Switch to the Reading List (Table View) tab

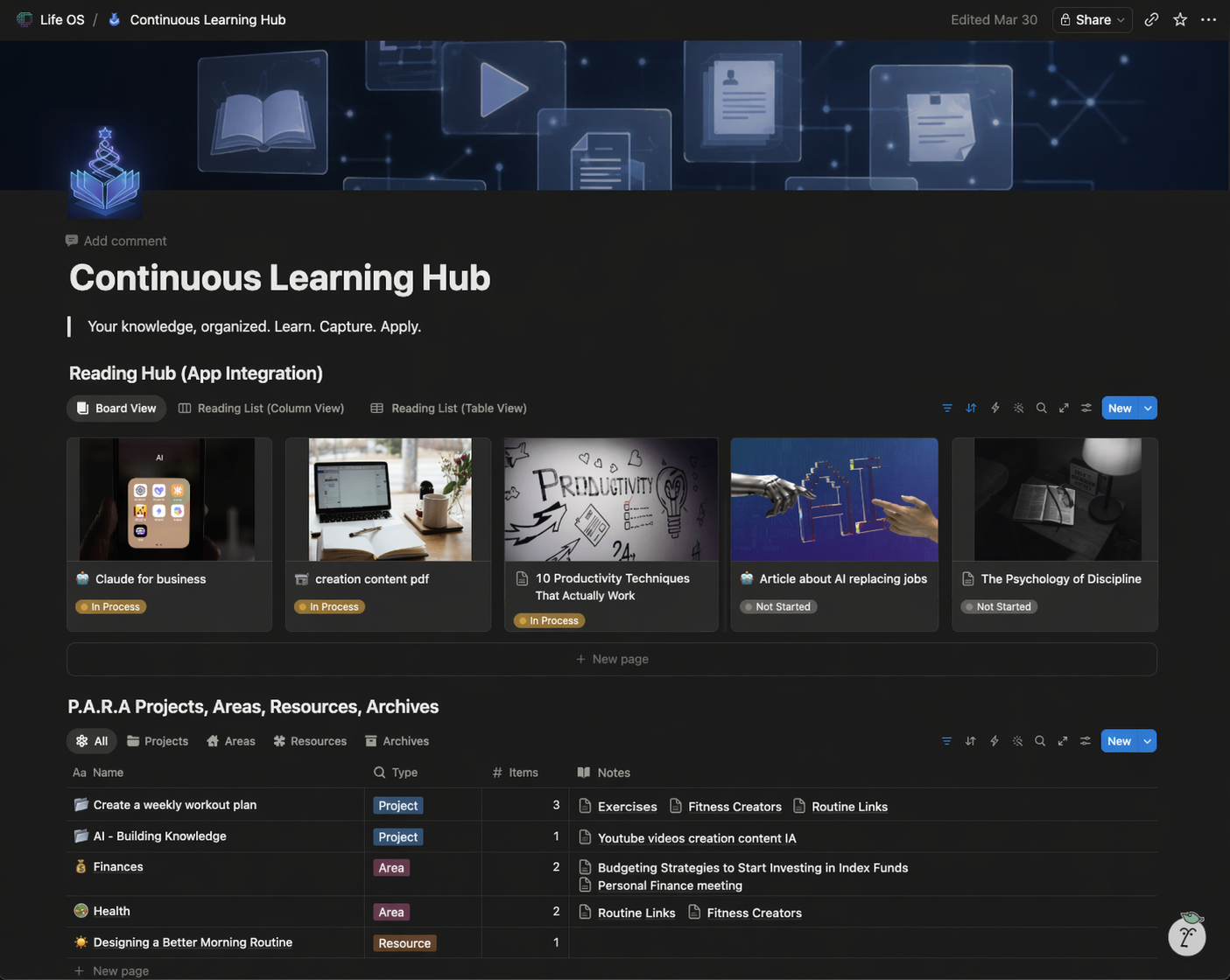447,408
